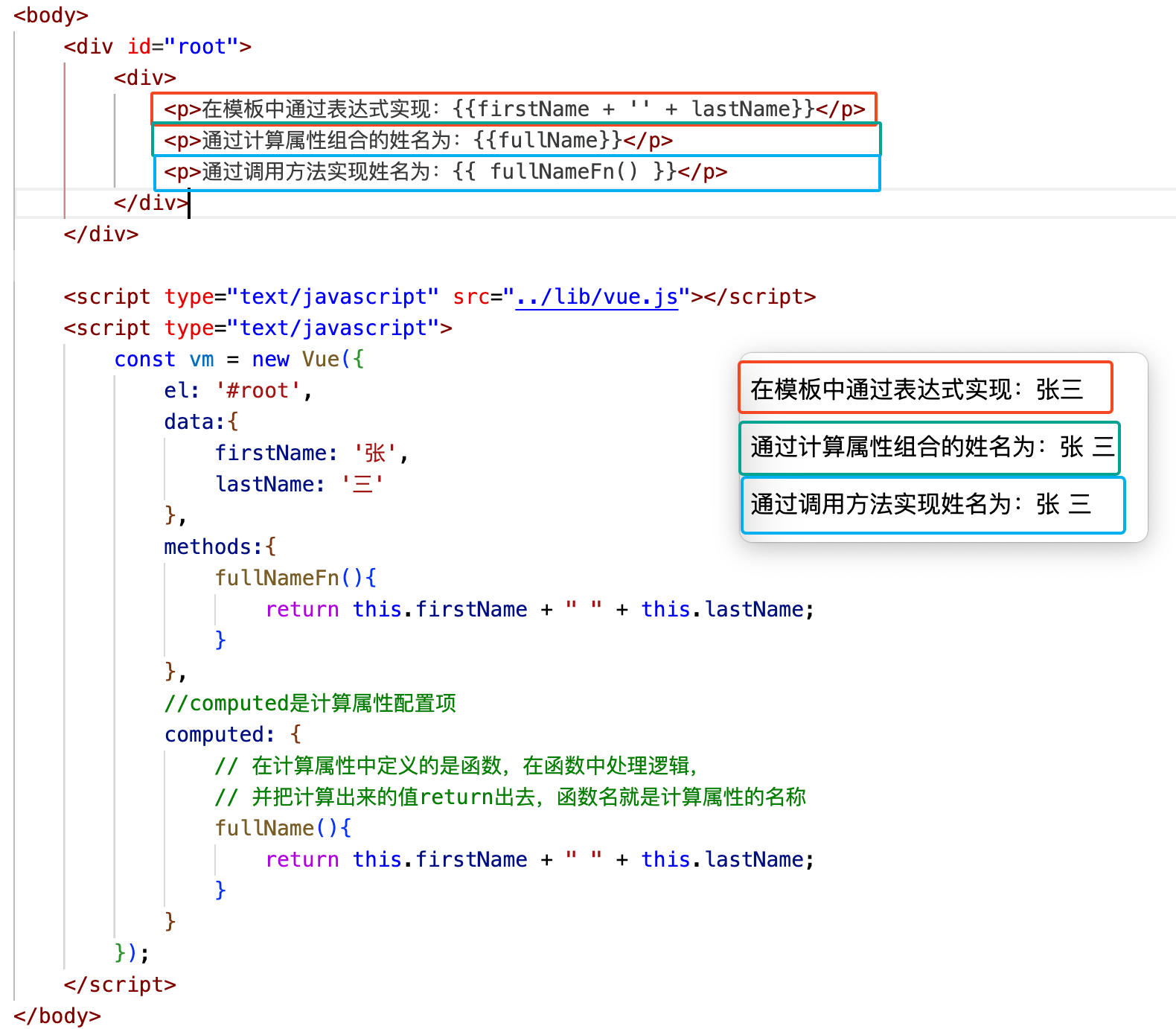Viewport: 1176px width, 1029px height.
Task: Select the lastName: '三' data line
Action: [299, 485]
